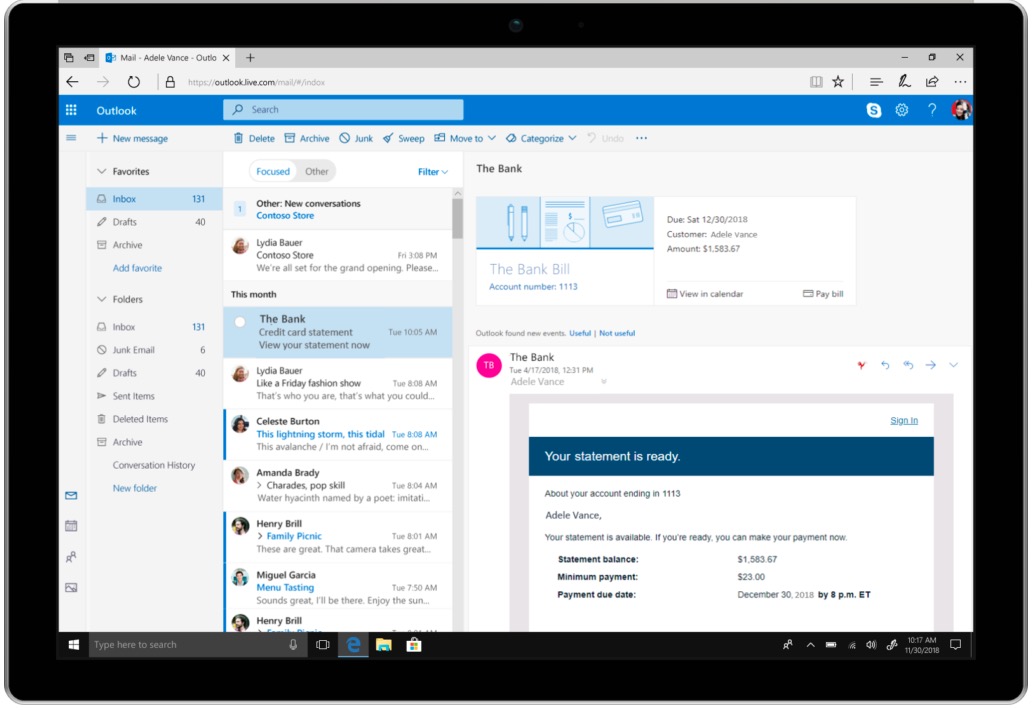Click Reply all arrow in message header
The width and height of the screenshot is (1032, 710).
(908, 365)
